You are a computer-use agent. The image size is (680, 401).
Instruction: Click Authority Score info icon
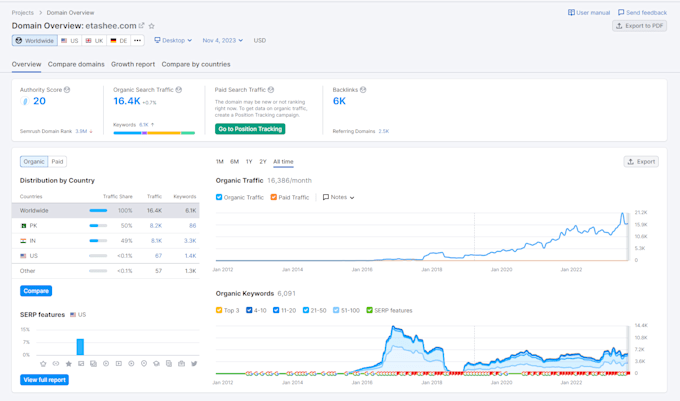point(67,90)
